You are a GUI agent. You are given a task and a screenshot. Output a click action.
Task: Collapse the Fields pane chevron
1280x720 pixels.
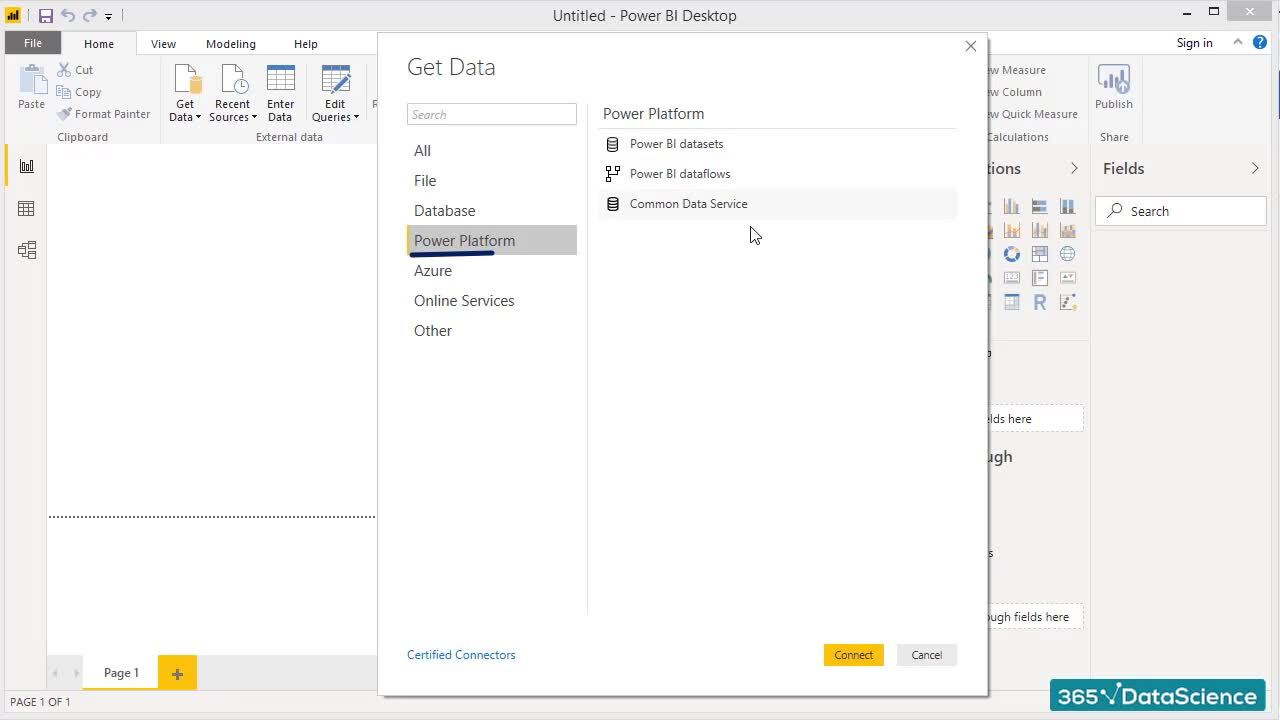(1255, 168)
